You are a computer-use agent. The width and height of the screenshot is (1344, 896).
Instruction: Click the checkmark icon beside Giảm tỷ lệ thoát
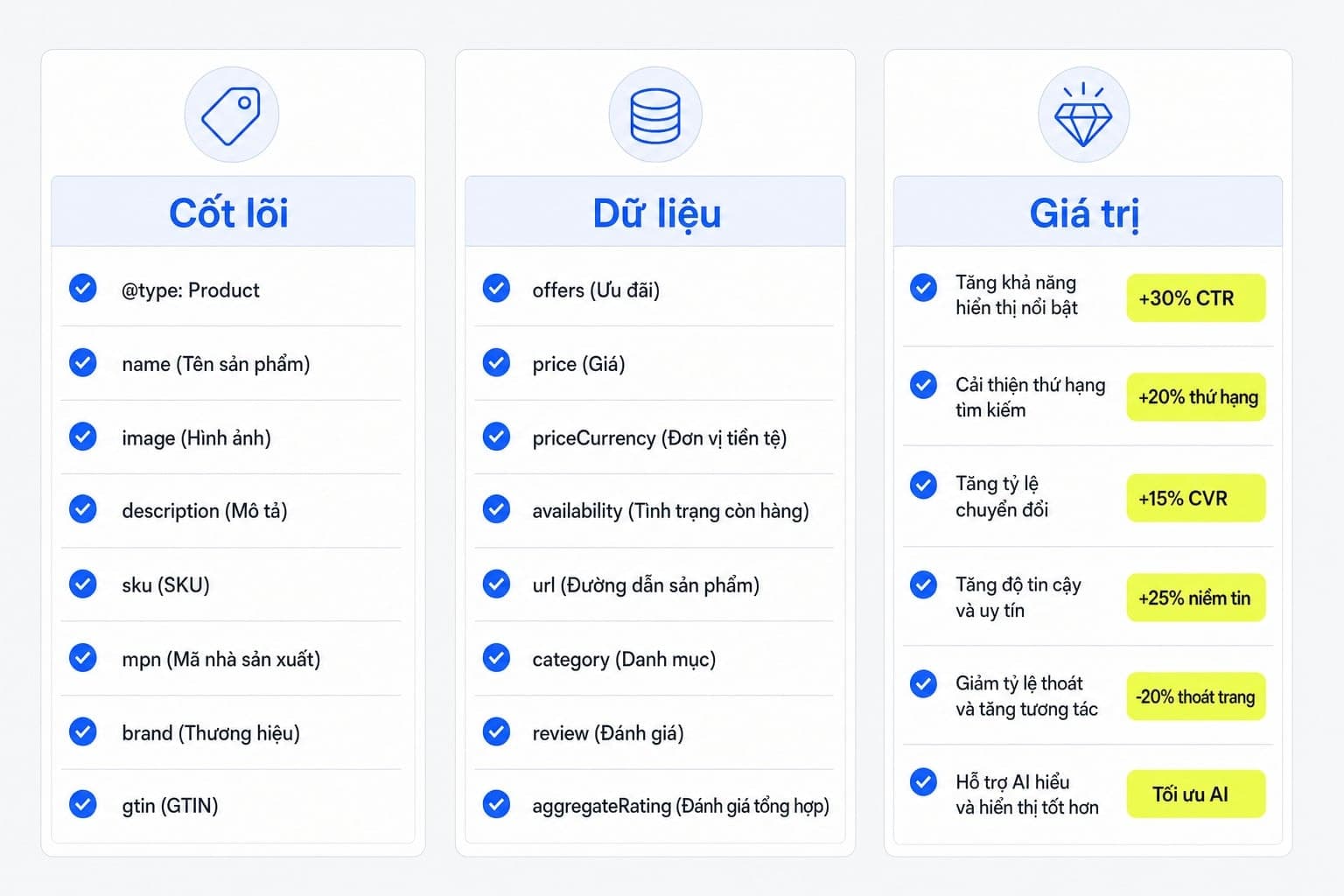pos(923,683)
